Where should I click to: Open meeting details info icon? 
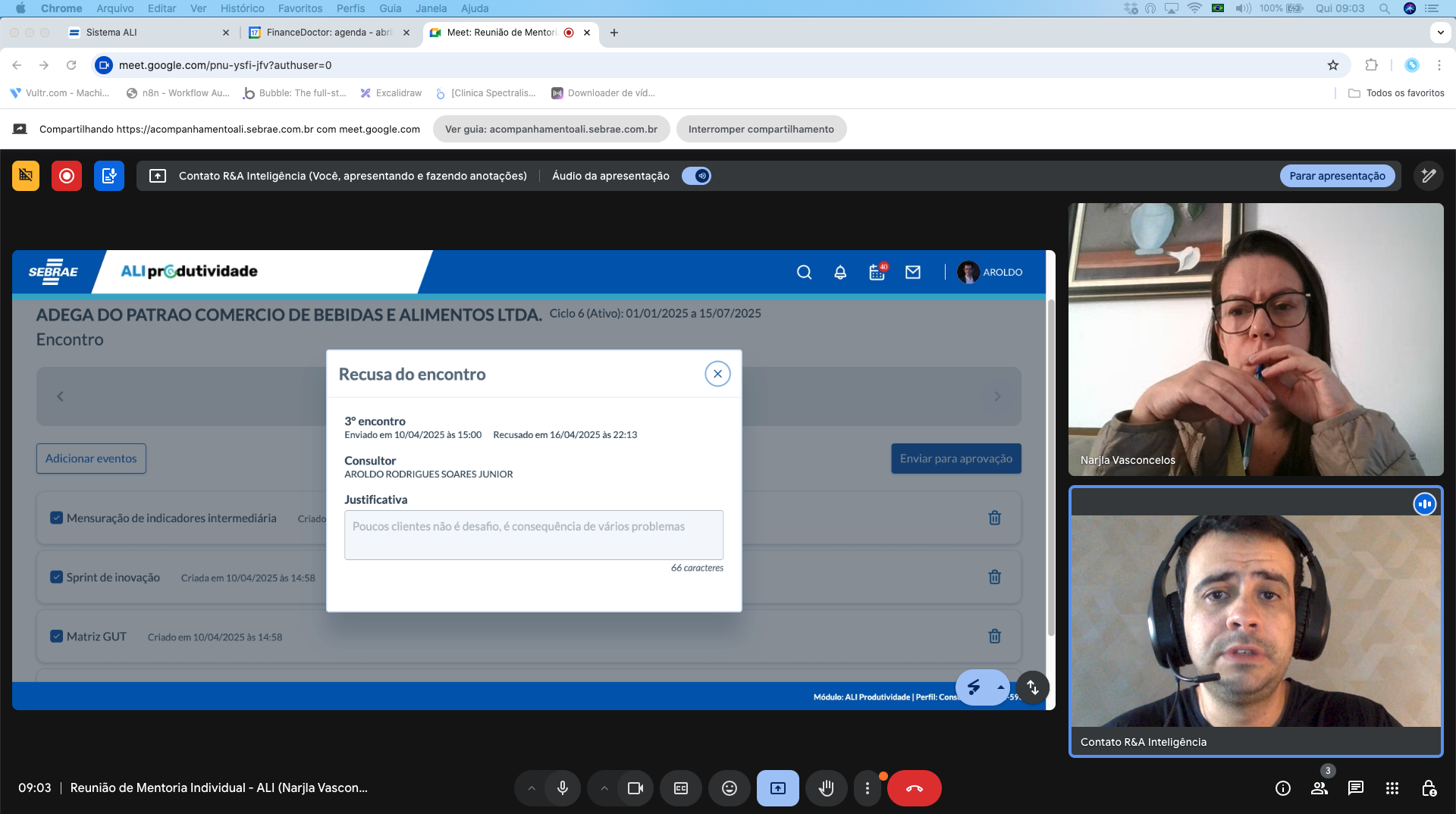1283,788
